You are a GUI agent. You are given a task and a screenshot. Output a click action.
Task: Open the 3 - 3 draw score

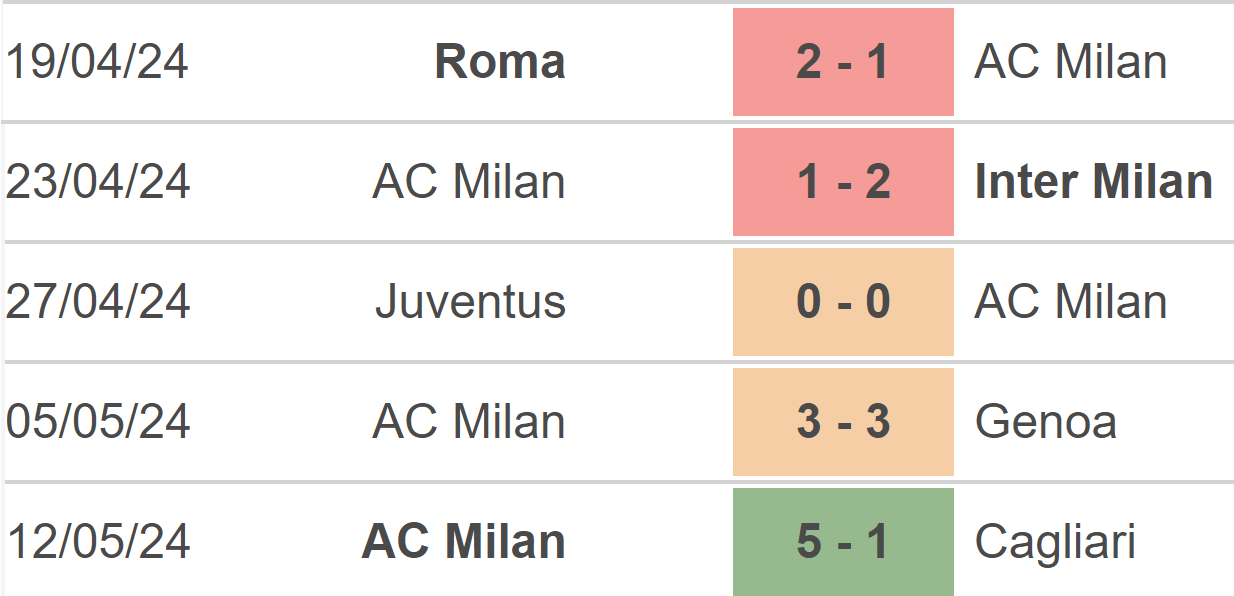(843, 422)
